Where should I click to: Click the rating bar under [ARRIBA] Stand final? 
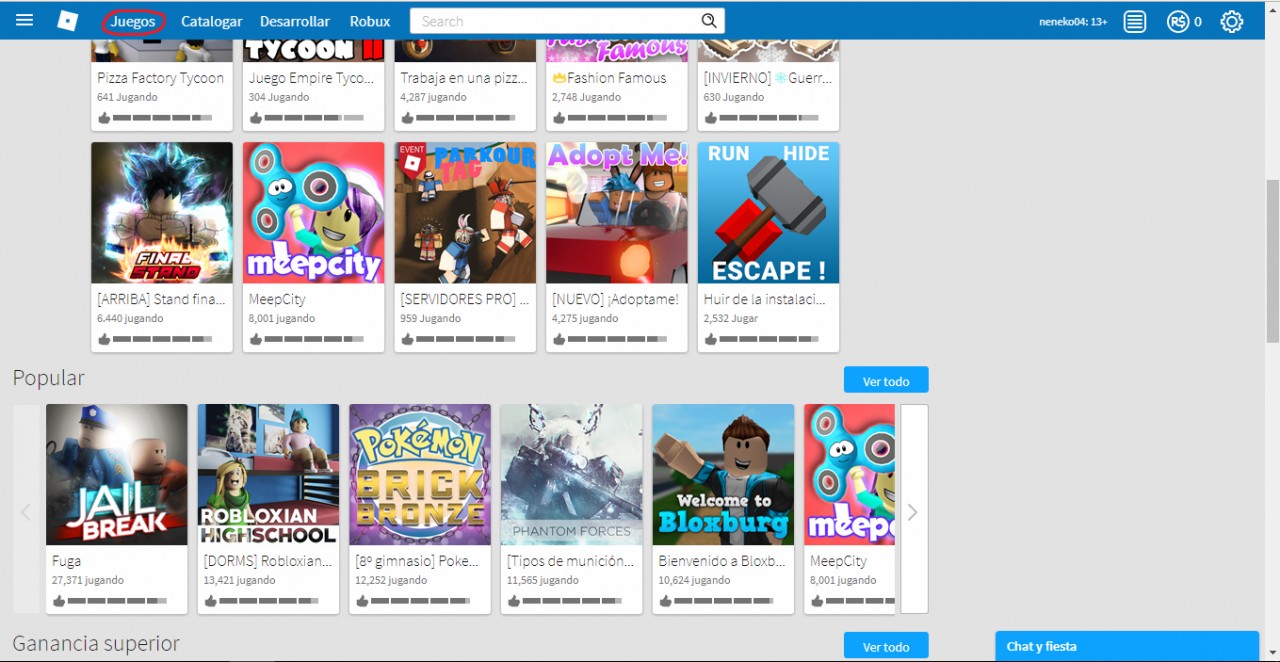[162, 339]
